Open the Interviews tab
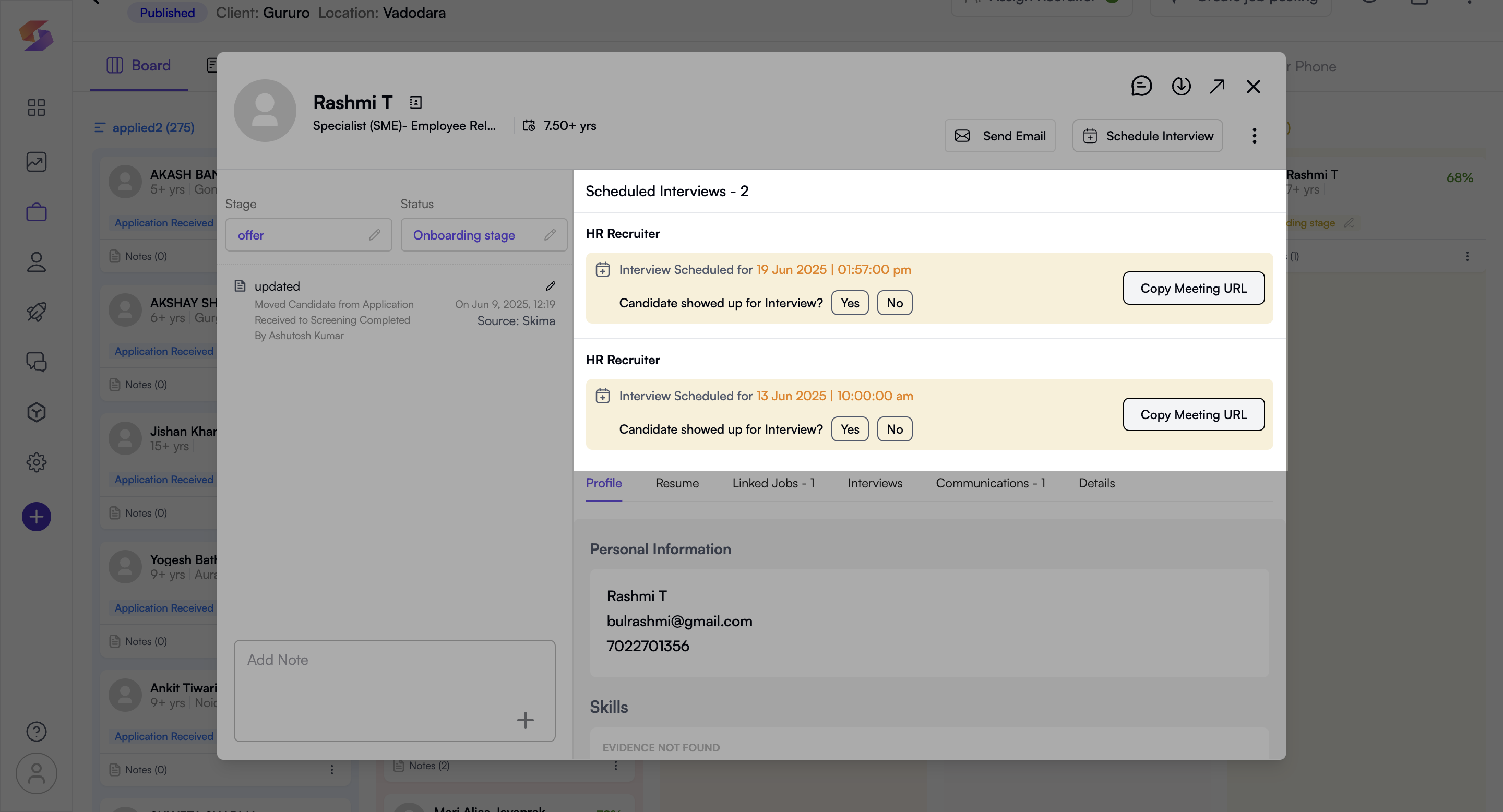Screen dimensions: 1503x812 tap(875, 484)
